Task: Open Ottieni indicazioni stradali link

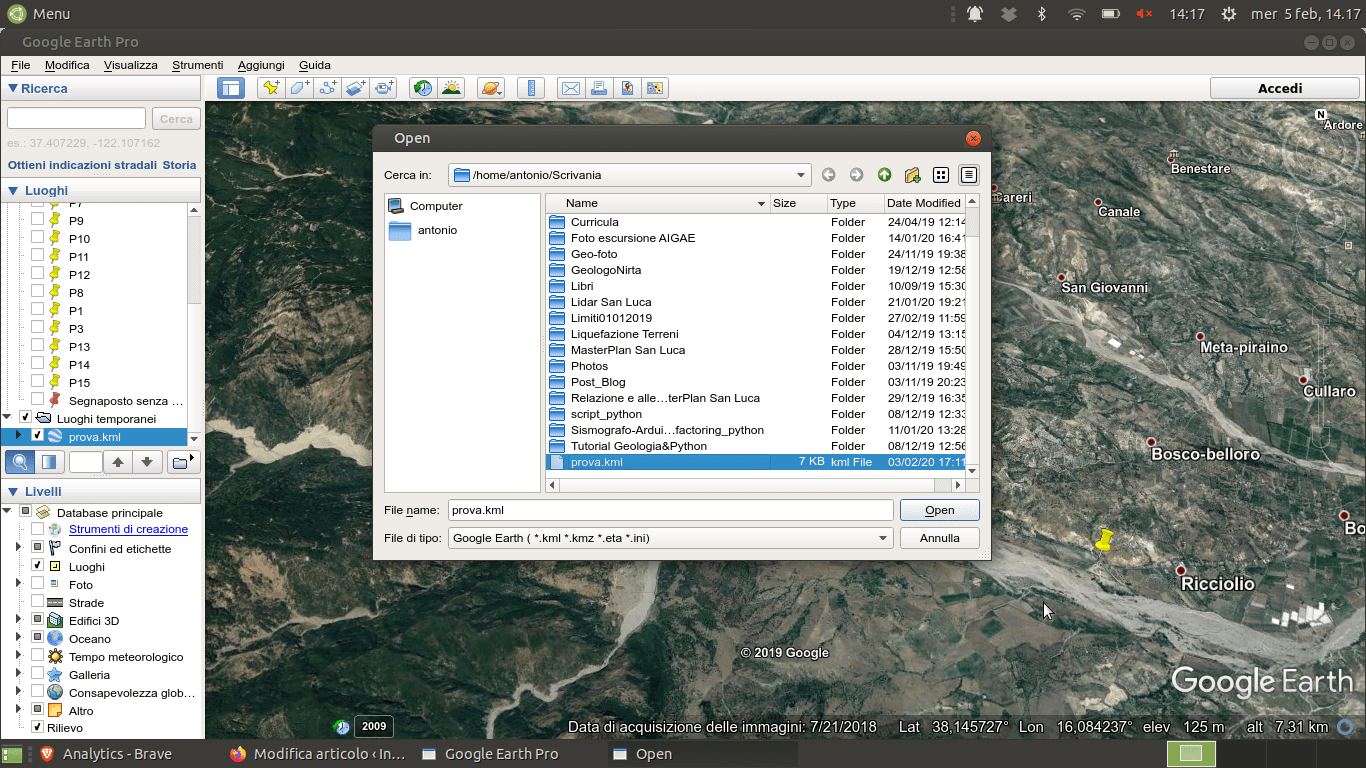Action: point(82,165)
